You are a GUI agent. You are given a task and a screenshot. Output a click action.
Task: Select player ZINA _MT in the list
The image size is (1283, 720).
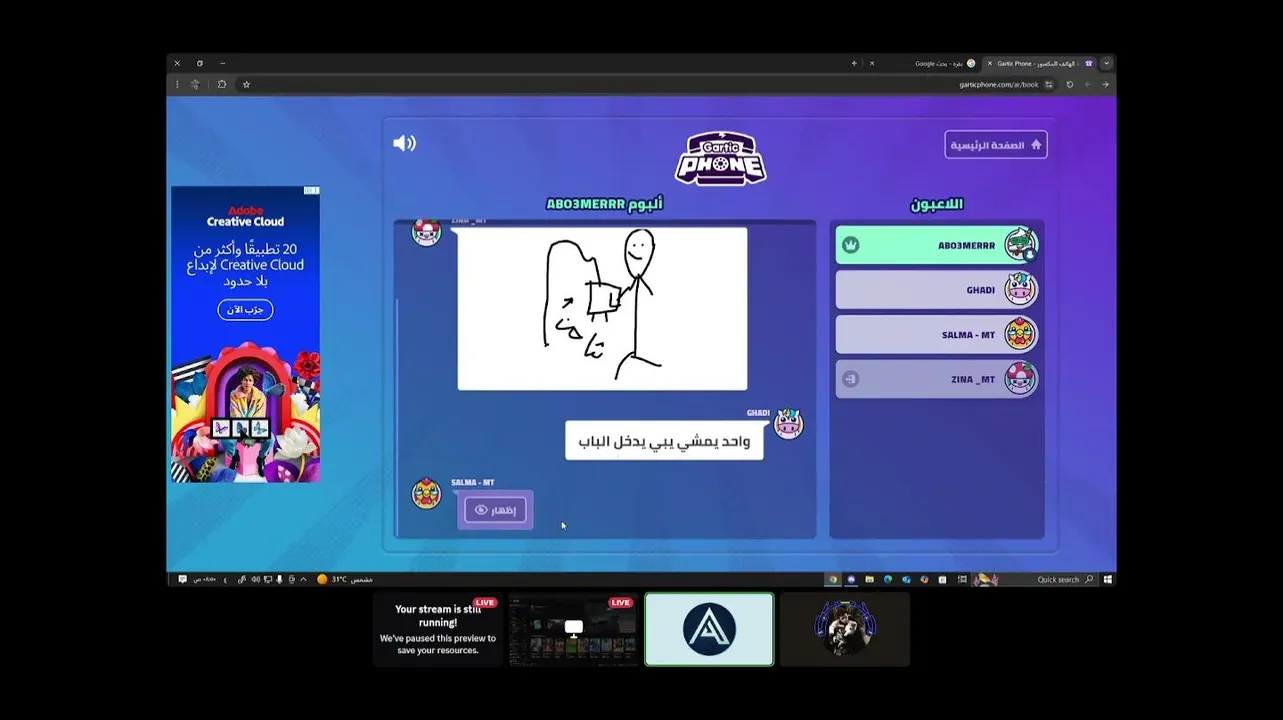pos(937,379)
